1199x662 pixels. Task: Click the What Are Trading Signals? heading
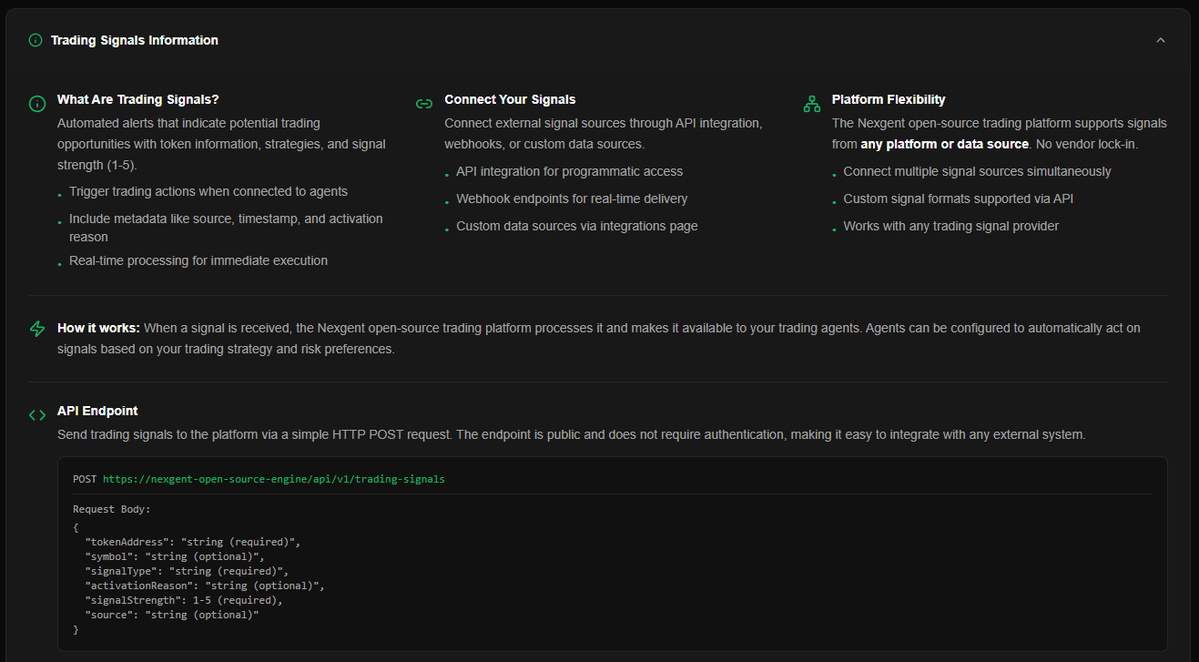click(x=138, y=99)
